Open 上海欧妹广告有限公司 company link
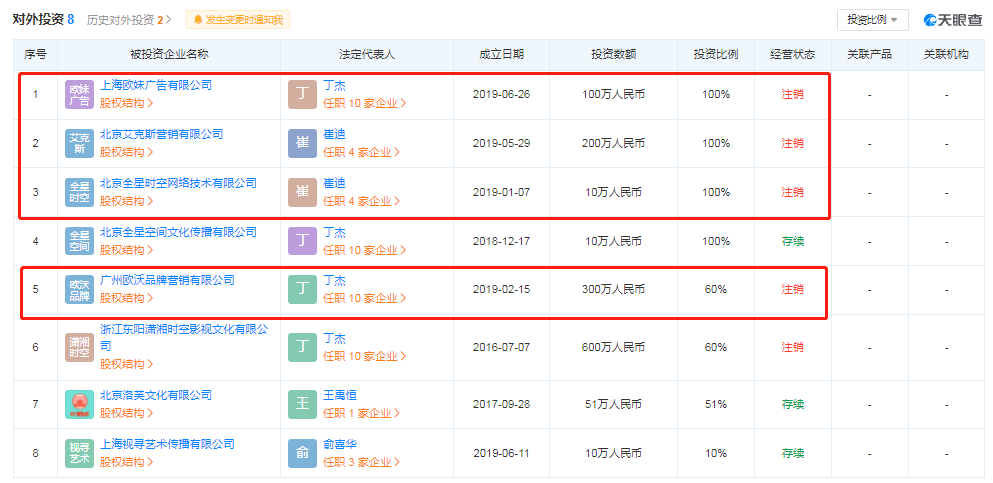This screenshot has width=993, height=483. 156,85
